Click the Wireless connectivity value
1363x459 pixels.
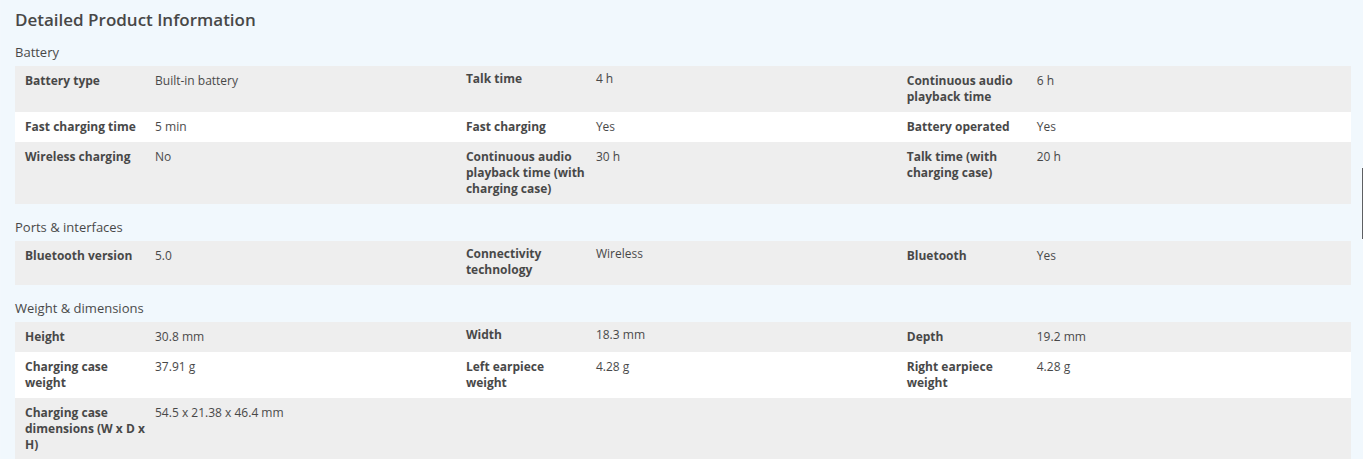pyautogui.click(x=619, y=254)
